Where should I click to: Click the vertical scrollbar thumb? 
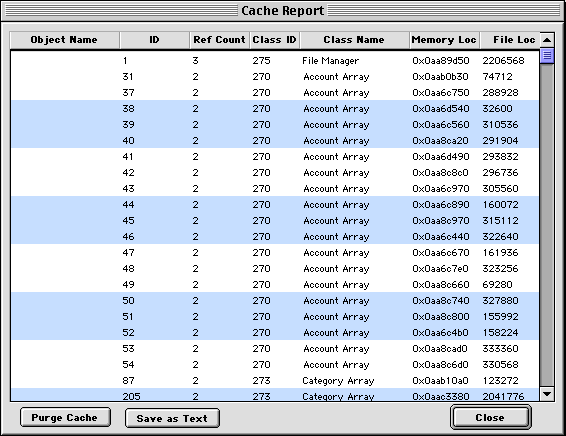547,56
